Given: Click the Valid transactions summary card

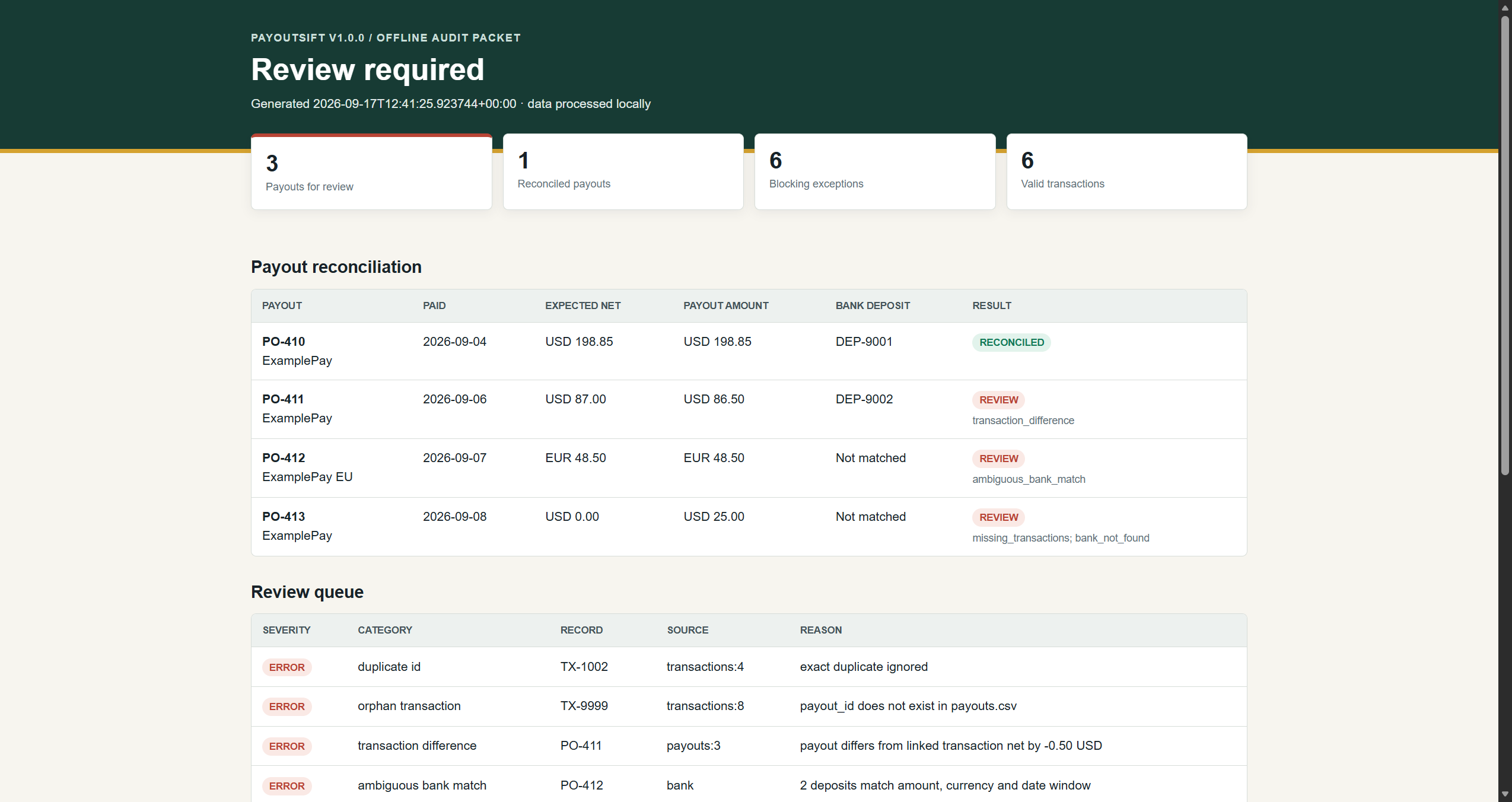Looking at the screenshot, I should pyautogui.click(x=1126, y=171).
